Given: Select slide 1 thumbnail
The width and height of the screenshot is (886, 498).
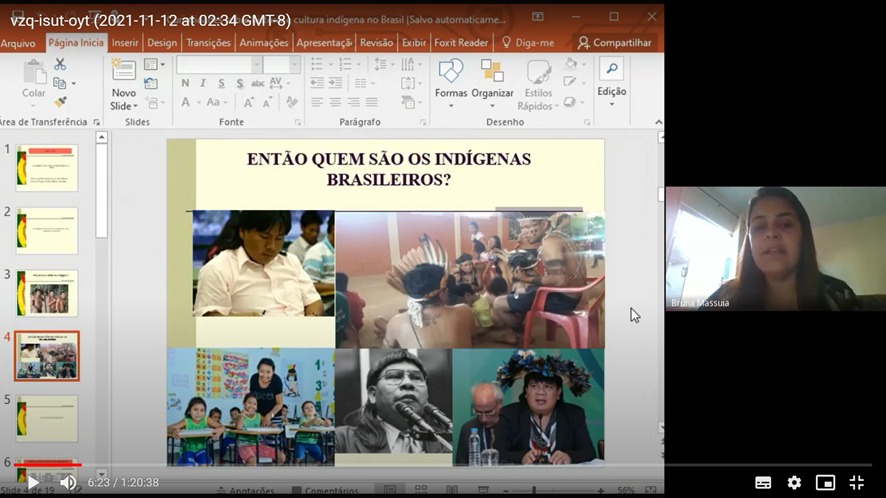Looking at the screenshot, I should point(47,168).
